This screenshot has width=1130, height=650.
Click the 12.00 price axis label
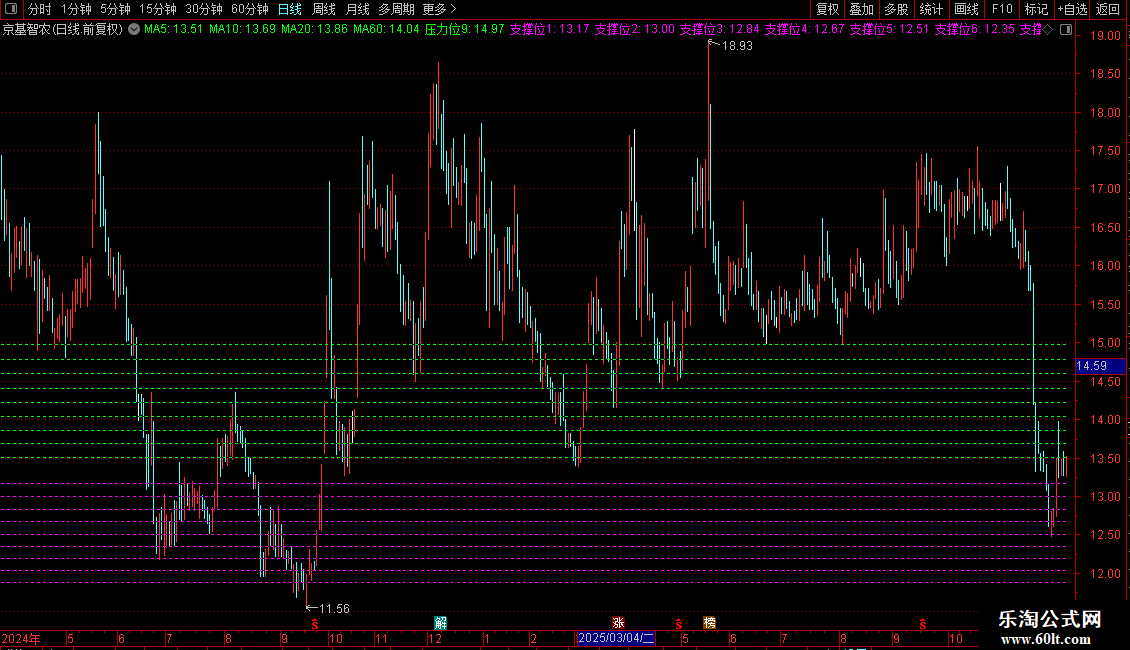click(x=1105, y=574)
